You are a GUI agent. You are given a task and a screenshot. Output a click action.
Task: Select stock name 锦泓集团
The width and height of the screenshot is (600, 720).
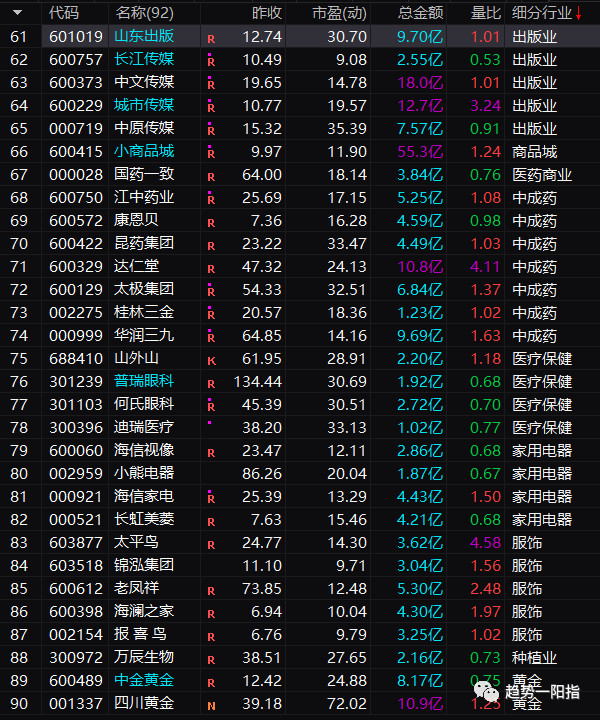pyautogui.click(x=144, y=565)
